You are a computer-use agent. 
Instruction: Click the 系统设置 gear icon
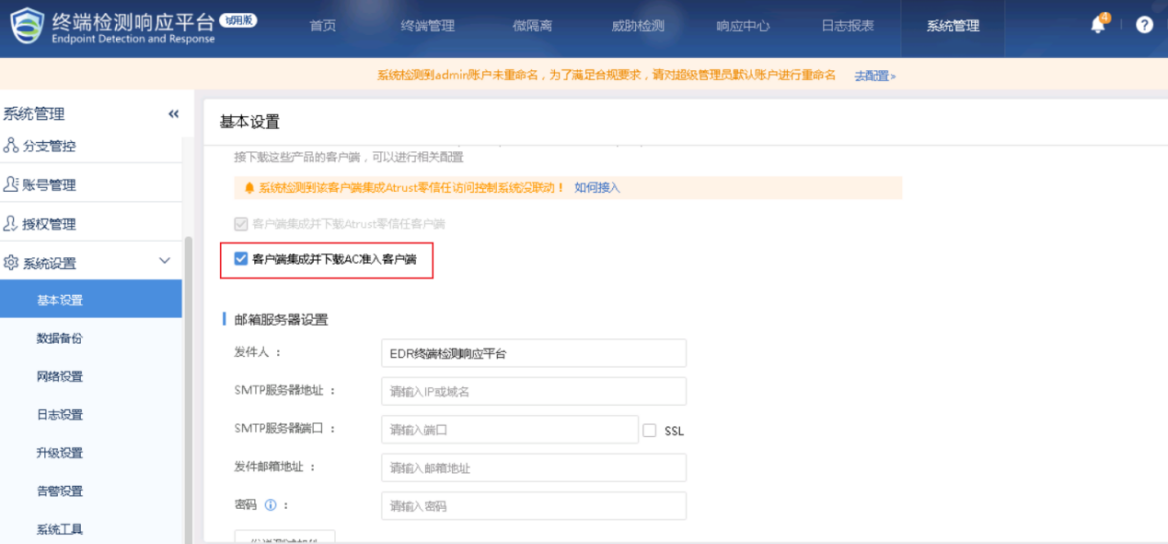tap(11, 263)
